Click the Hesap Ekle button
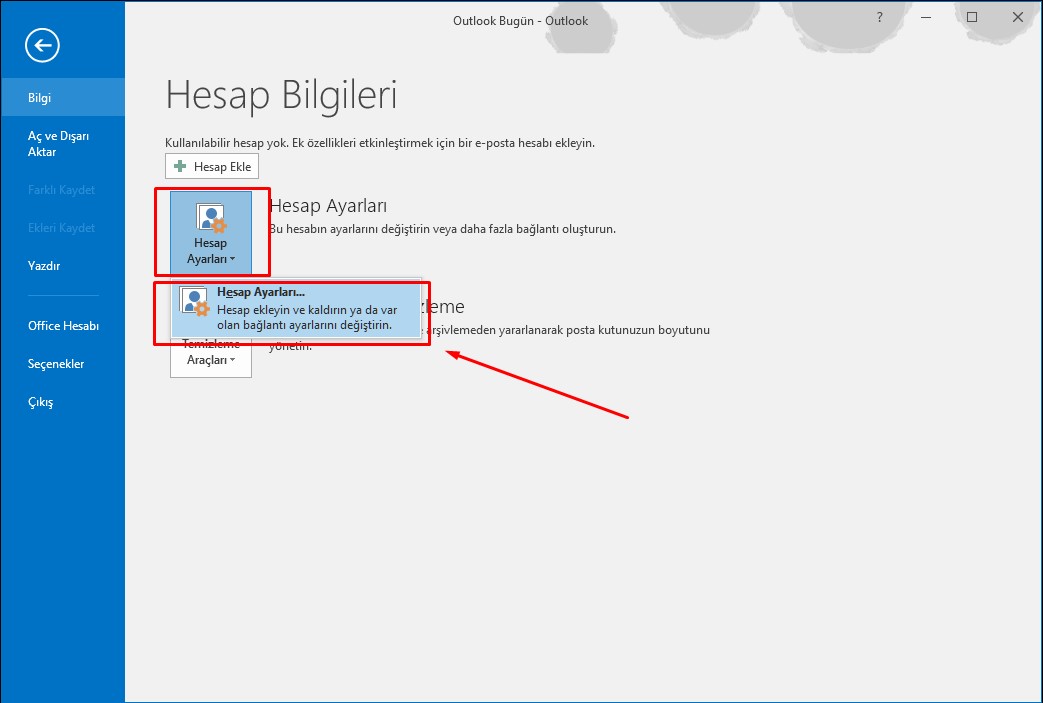The height and width of the screenshot is (703, 1043). point(212,166)
